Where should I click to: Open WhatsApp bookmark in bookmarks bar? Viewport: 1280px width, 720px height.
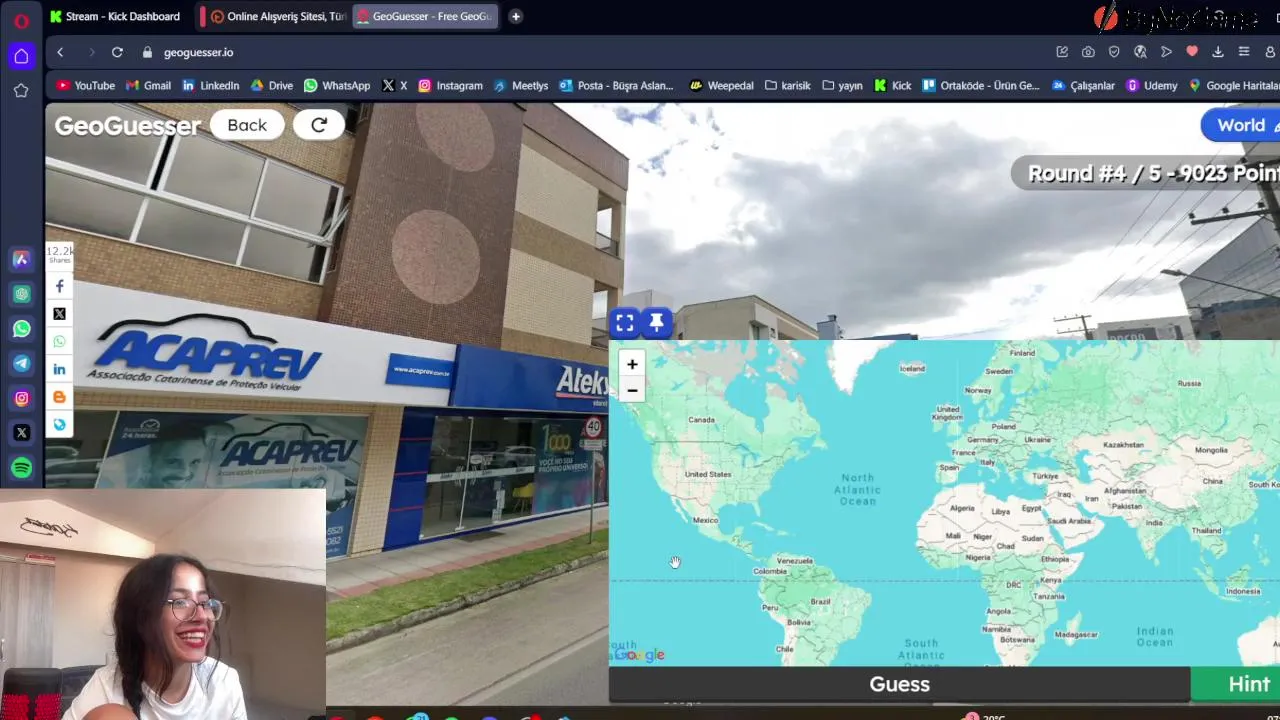coord(337,86)
